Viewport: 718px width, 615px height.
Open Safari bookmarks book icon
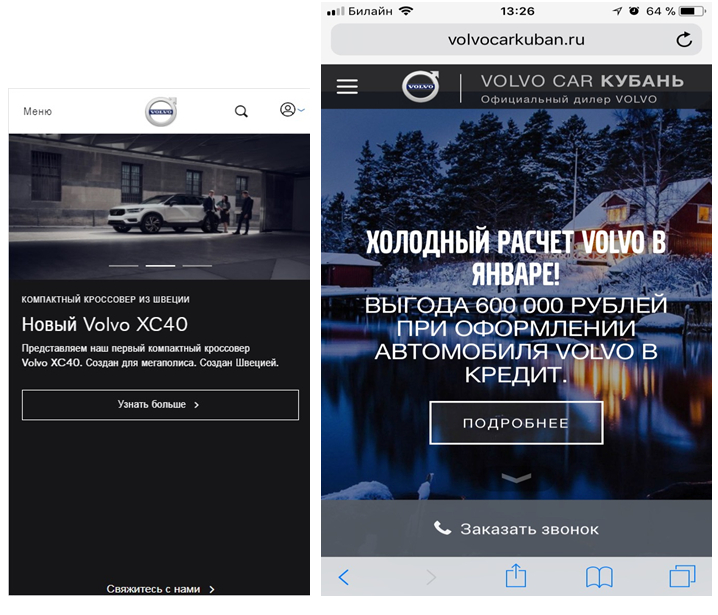click(x=599, y=577)
